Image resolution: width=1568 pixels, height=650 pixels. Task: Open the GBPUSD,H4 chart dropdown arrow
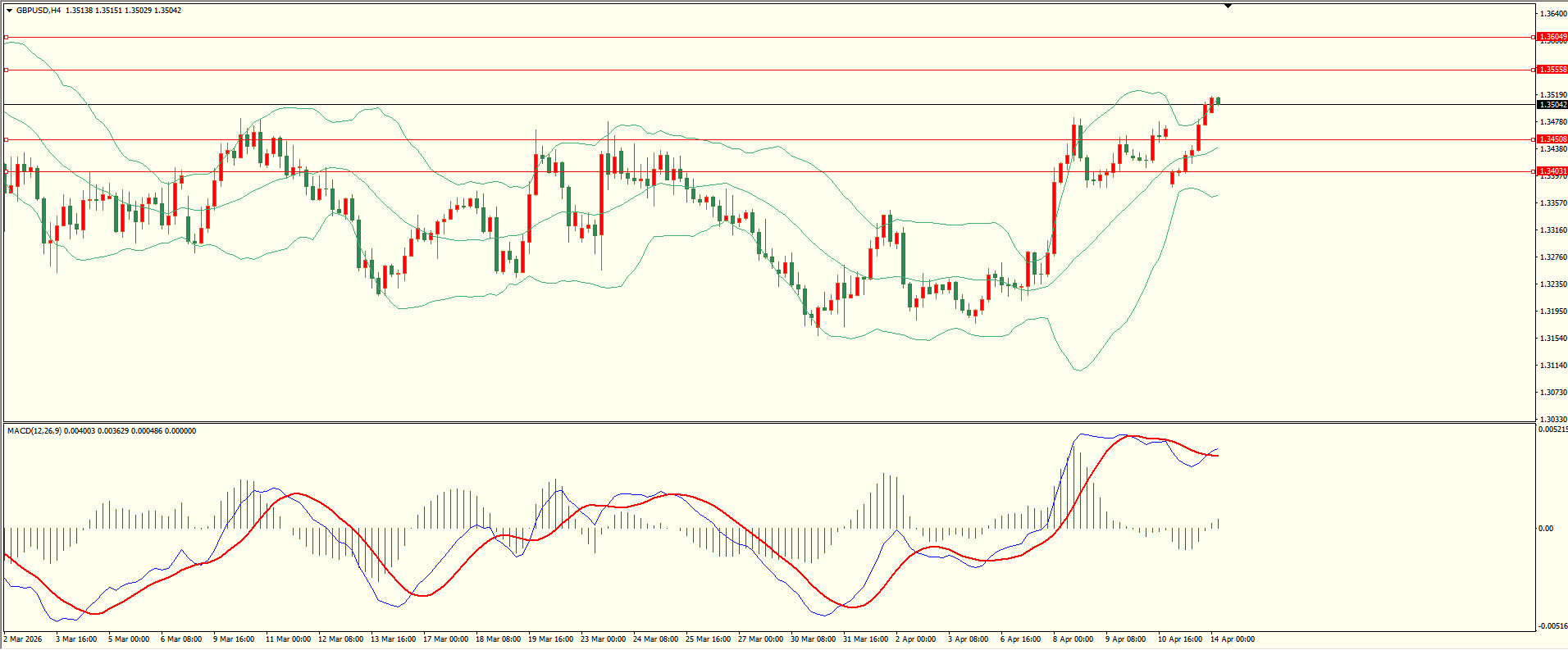[10, 11]
